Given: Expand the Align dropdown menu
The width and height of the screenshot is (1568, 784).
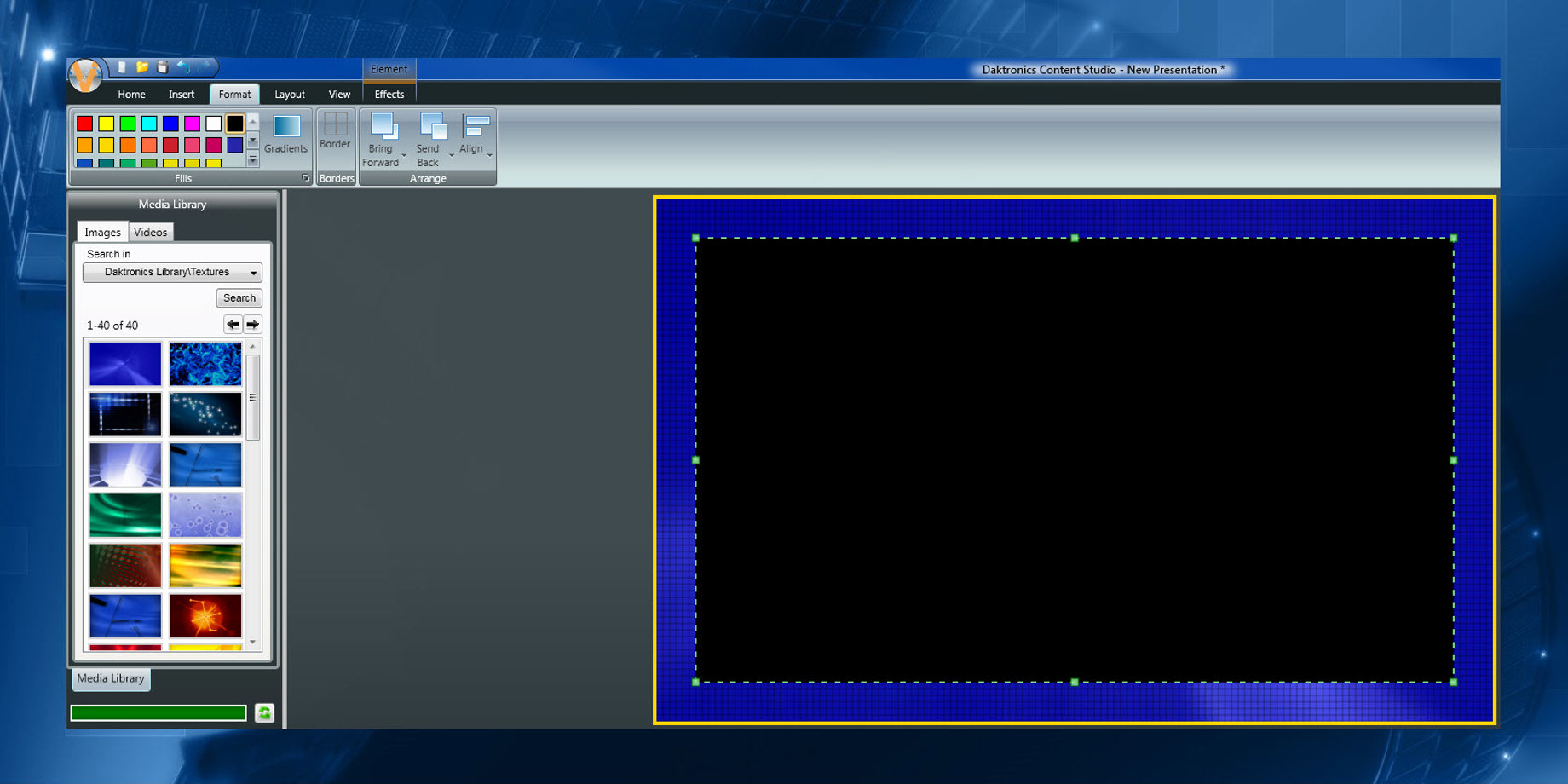Looking at the screenshot, I should (490, 155).
